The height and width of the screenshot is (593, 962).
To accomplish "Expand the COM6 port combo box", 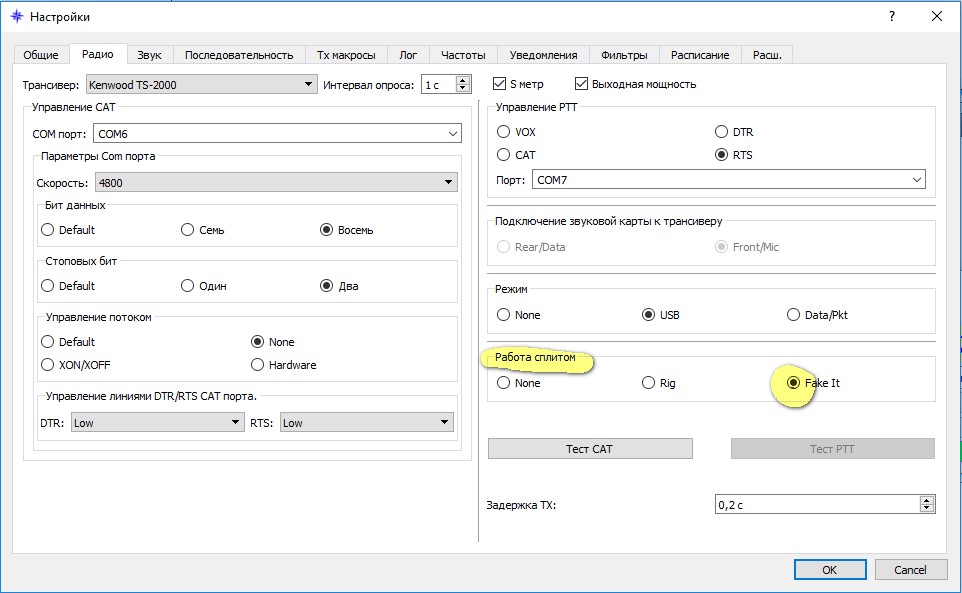I will click(x=277, y=133).
